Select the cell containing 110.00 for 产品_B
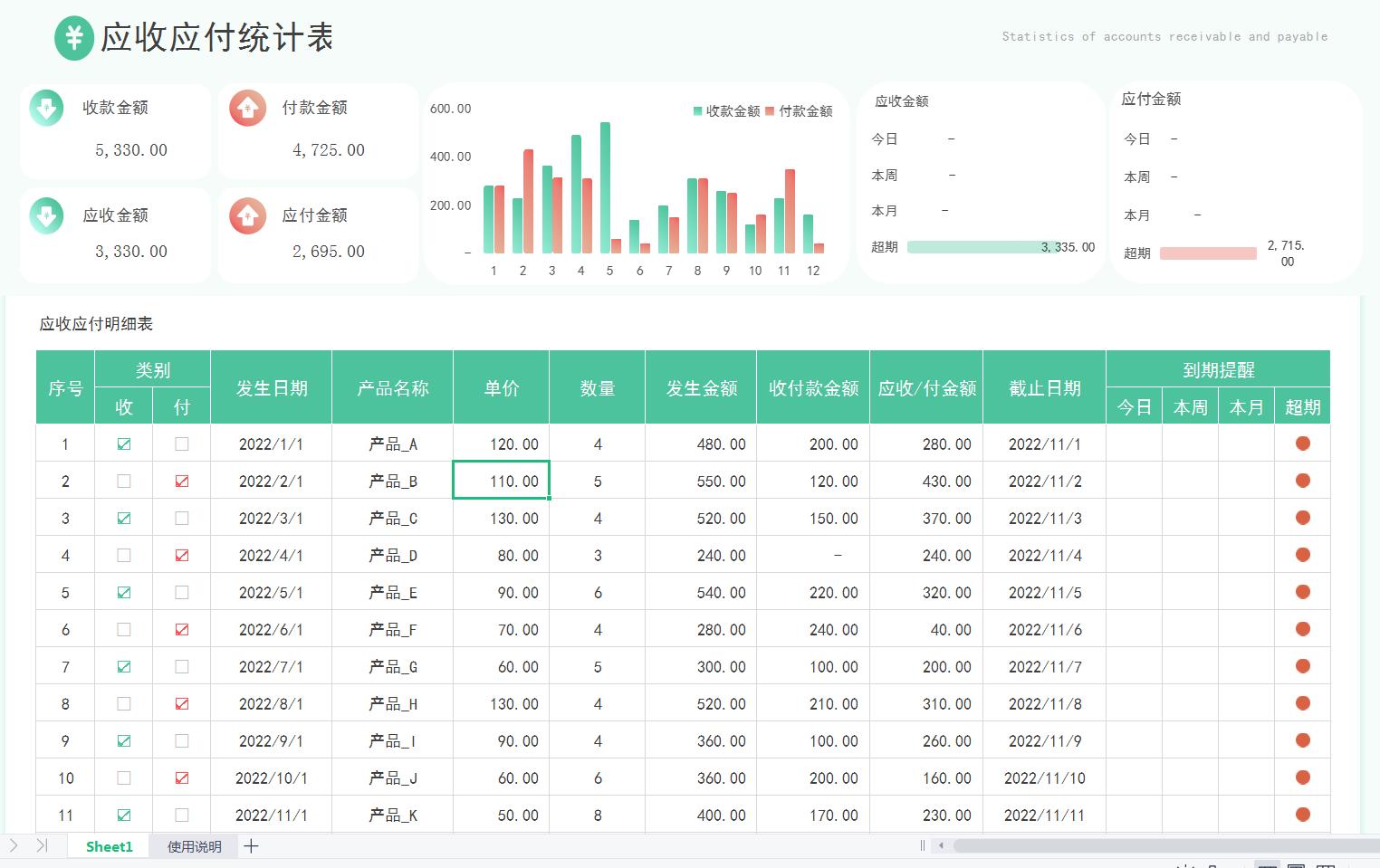This screenshot has height=868, width=1380. (x=501, y=481)
